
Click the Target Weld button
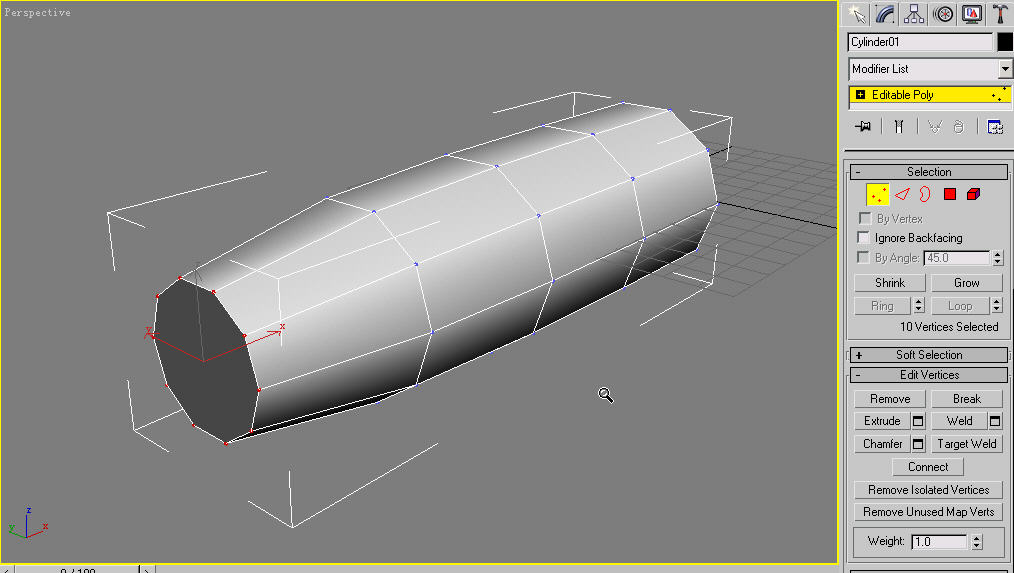click(966, 444)
